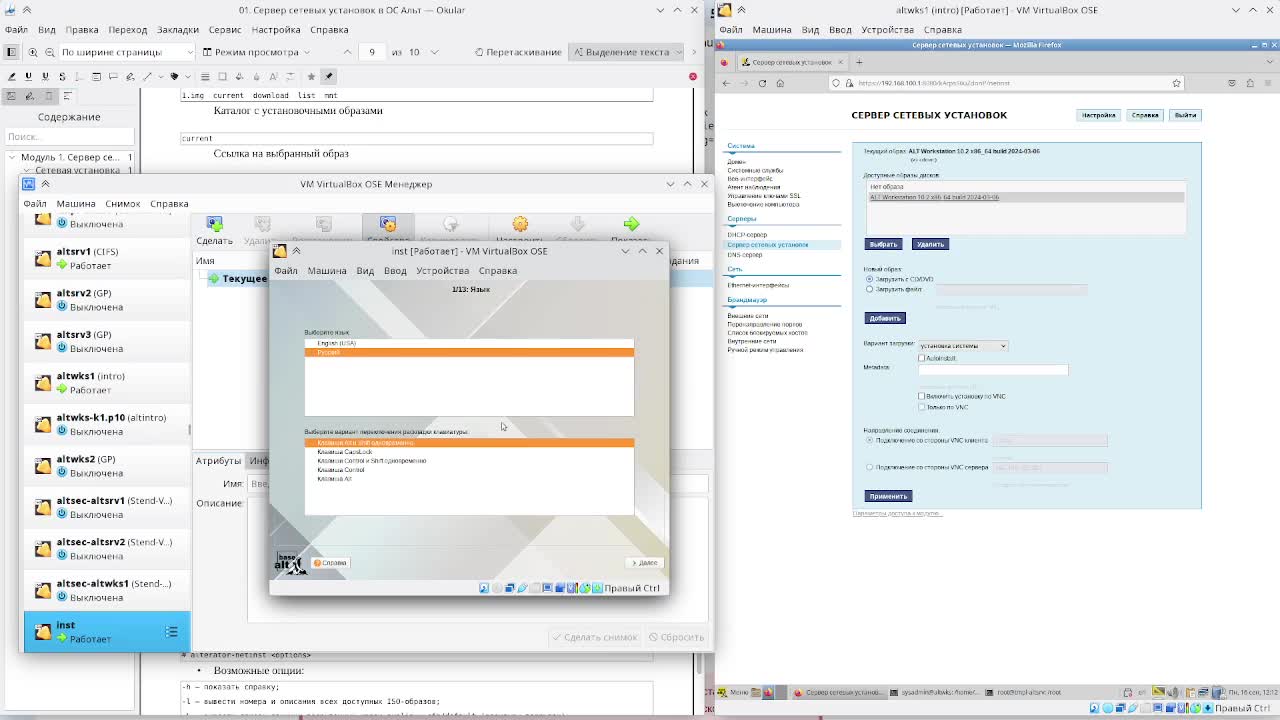Viewport: 1280px width, 720px height.
Task: Open Режим просмотра view mode dropdown
Action: pos(256,52)
